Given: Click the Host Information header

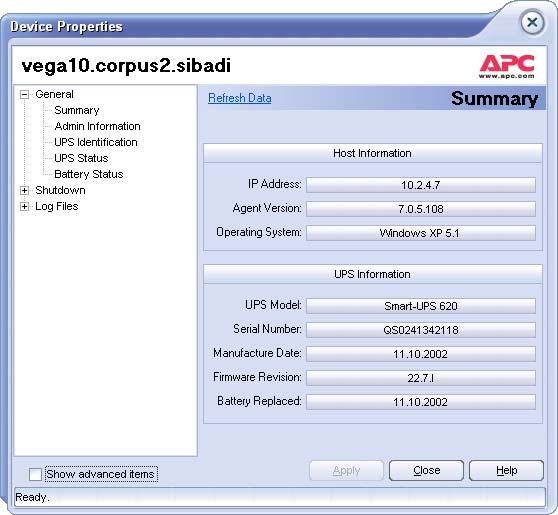Looking at the screenshot, I should tap(373, 153).
